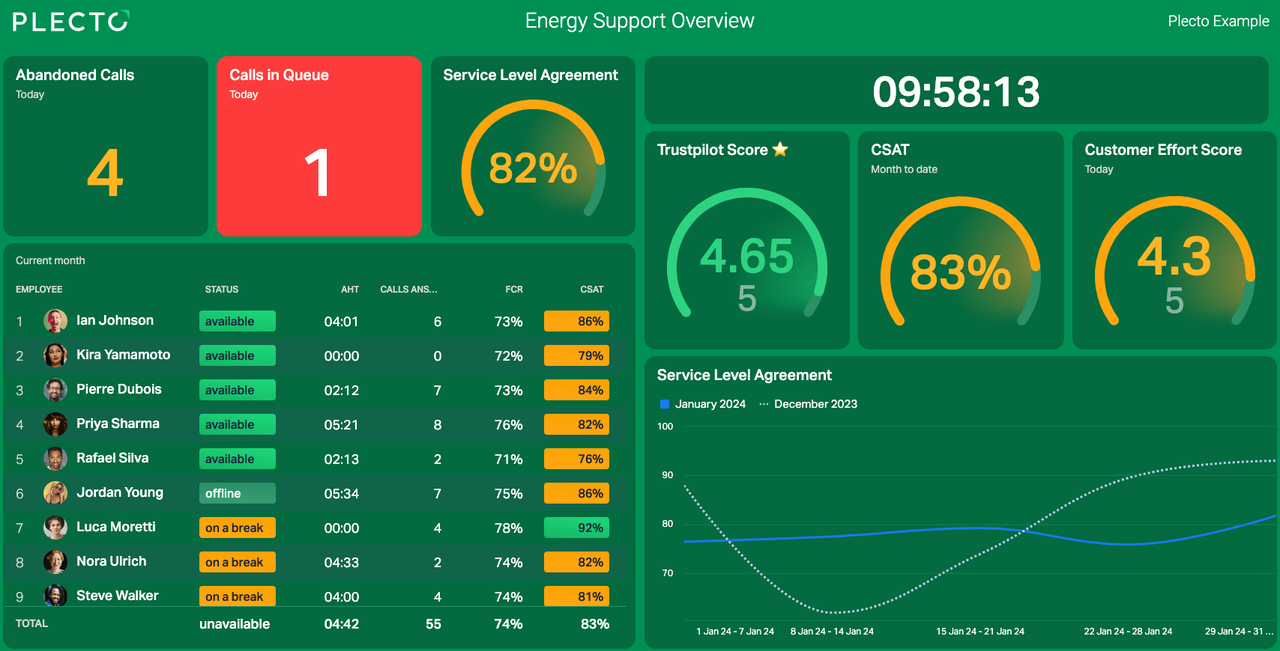Select Nora Ulrich's avatar image
The height and width of the screenshot is (651, 1280).
(x=55, y=561)
